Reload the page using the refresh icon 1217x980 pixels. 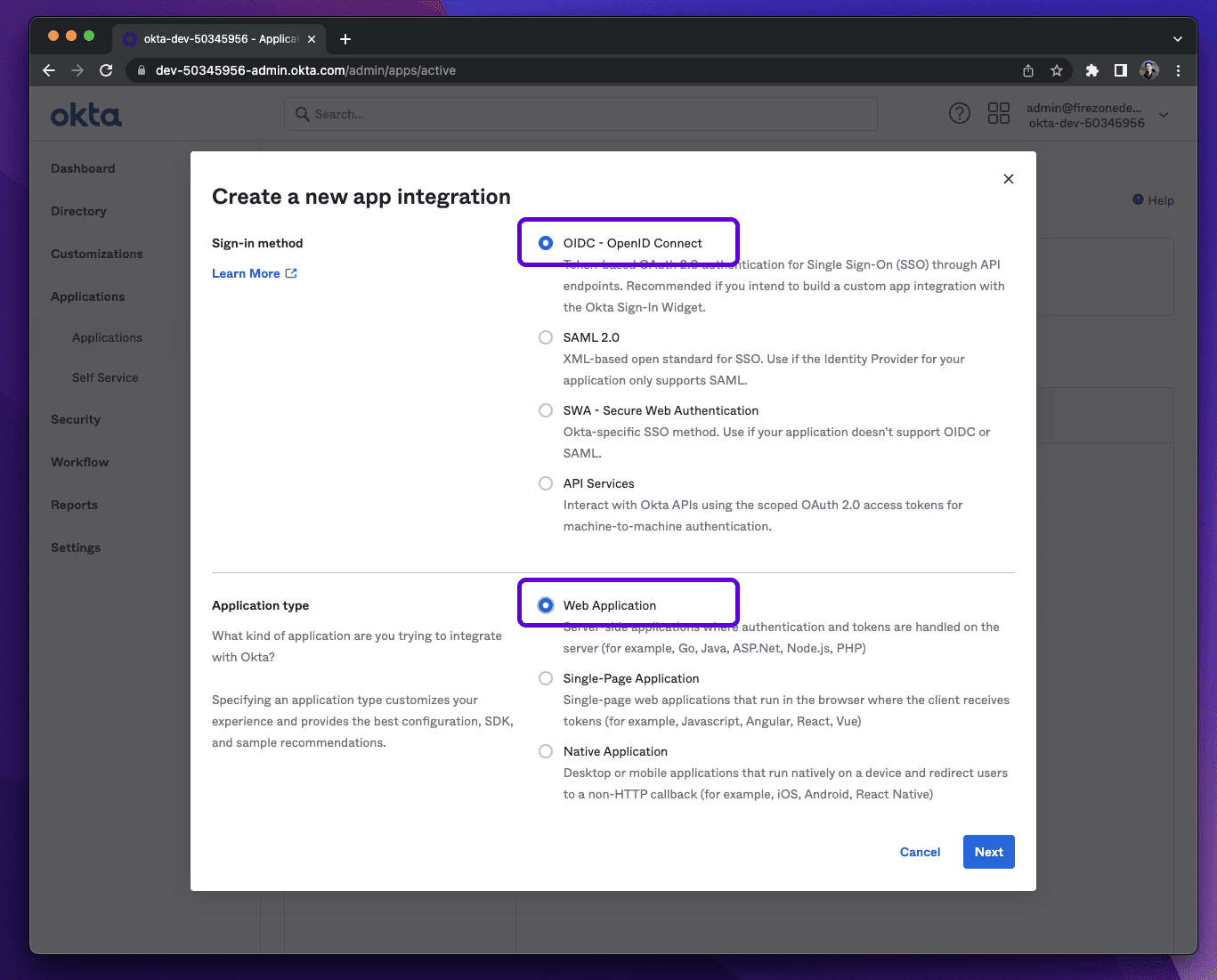point(106,69)
